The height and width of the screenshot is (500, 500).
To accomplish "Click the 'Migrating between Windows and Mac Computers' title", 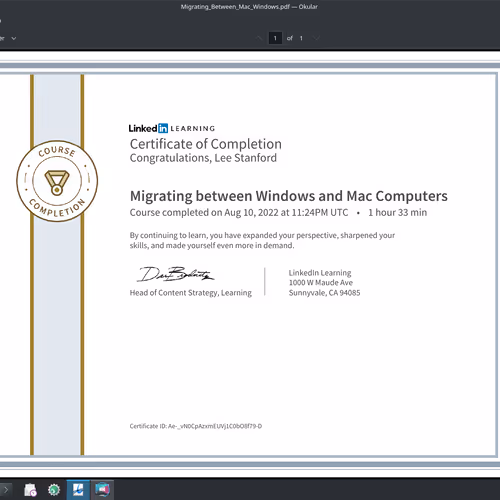I will coord(289,196).
